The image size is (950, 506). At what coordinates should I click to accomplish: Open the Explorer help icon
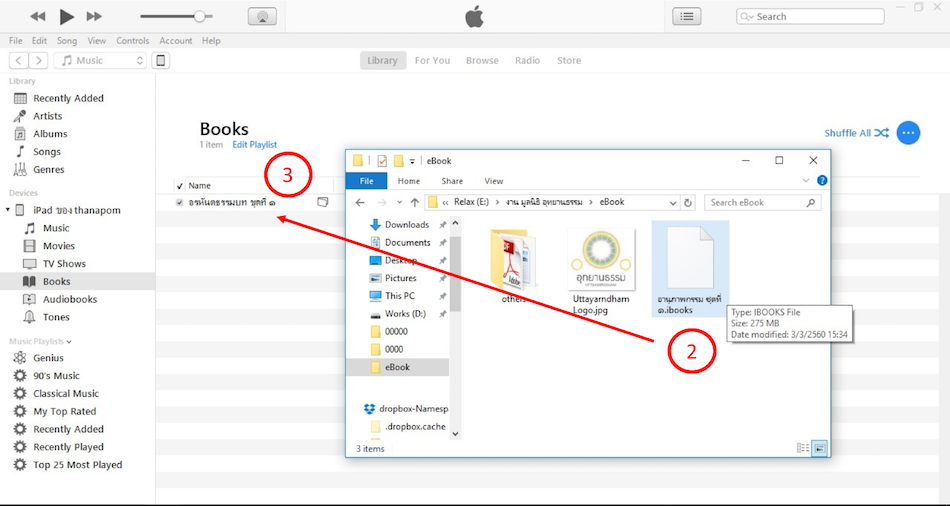pos(822,180)
